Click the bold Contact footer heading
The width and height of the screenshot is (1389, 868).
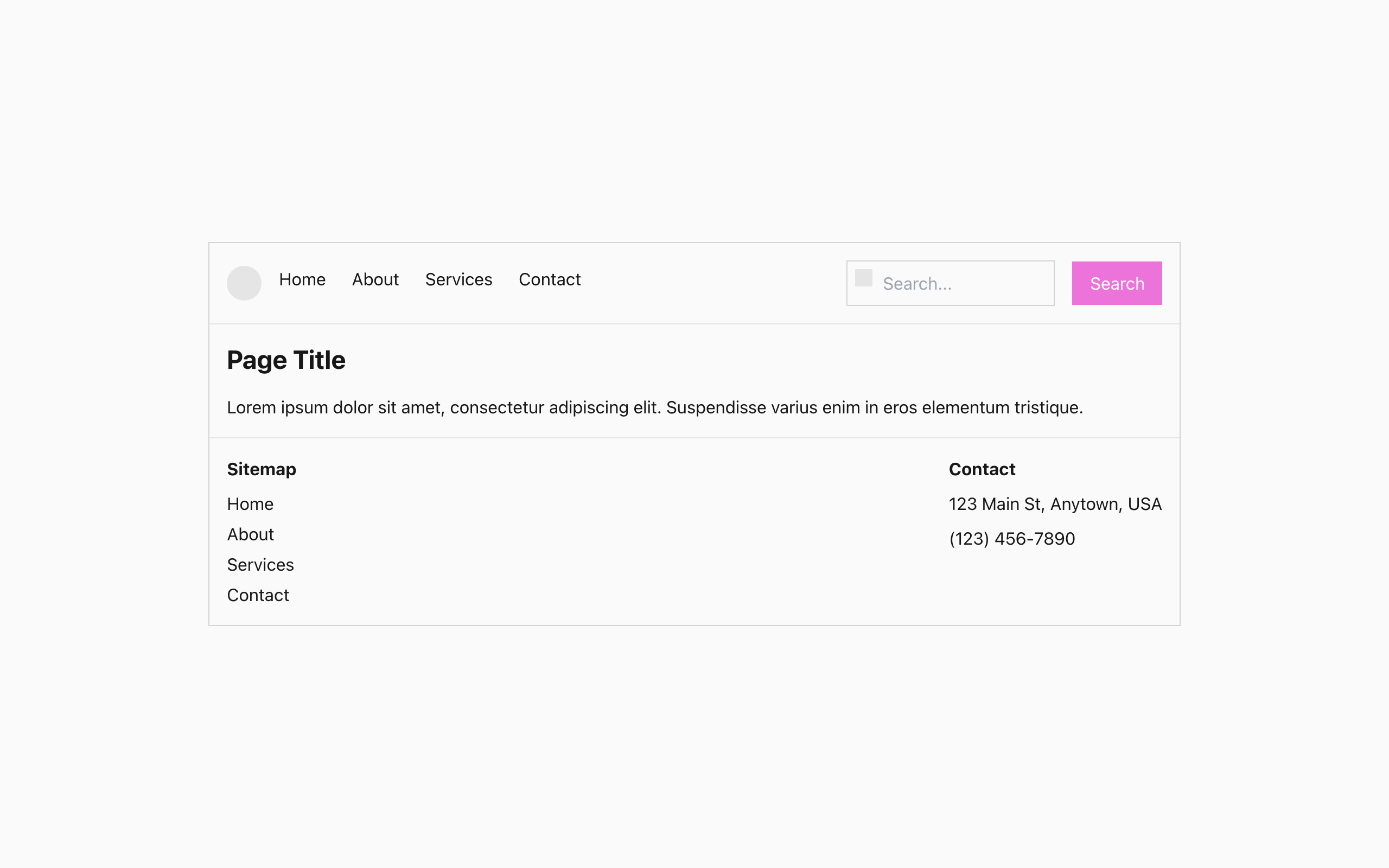[x=982, y=470]
